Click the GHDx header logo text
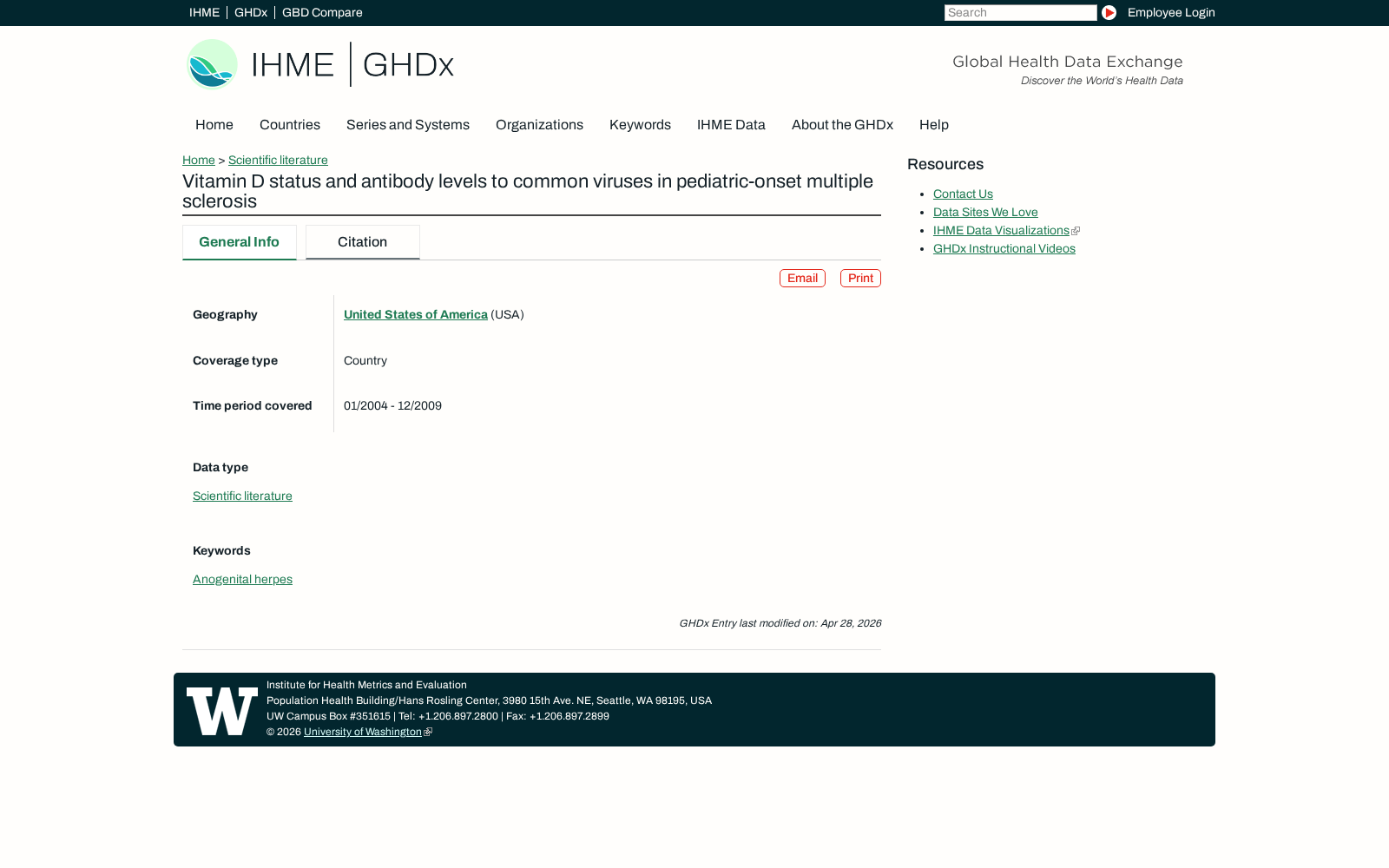 pyautogui.click(x=408, y=65)
